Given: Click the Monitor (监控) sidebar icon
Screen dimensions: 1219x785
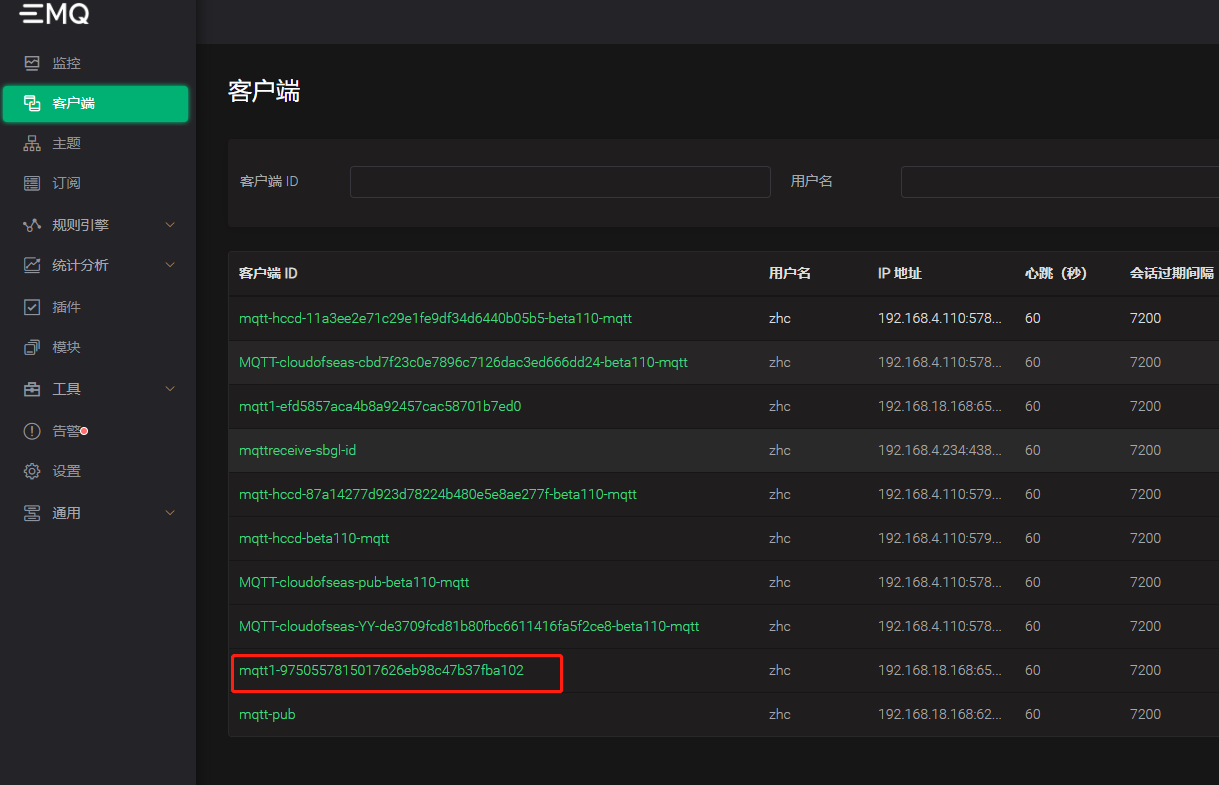Looking at the screenshot, I should [32, 63].
